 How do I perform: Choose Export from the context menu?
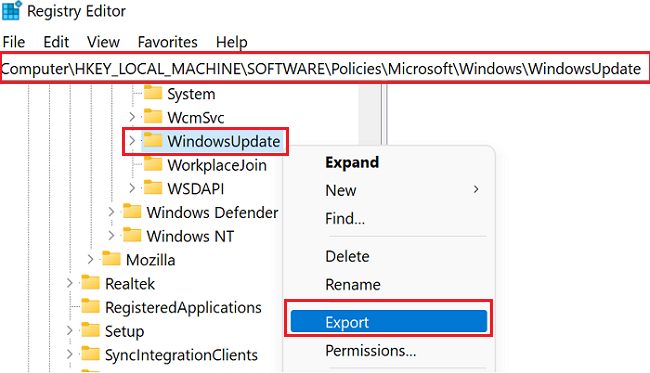[x=389, y=322]
